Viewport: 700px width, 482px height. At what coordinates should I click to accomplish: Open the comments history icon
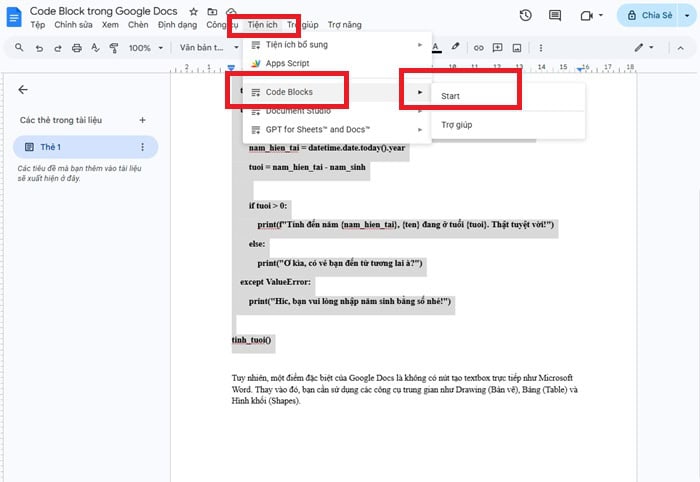click(x=555, y=16)
